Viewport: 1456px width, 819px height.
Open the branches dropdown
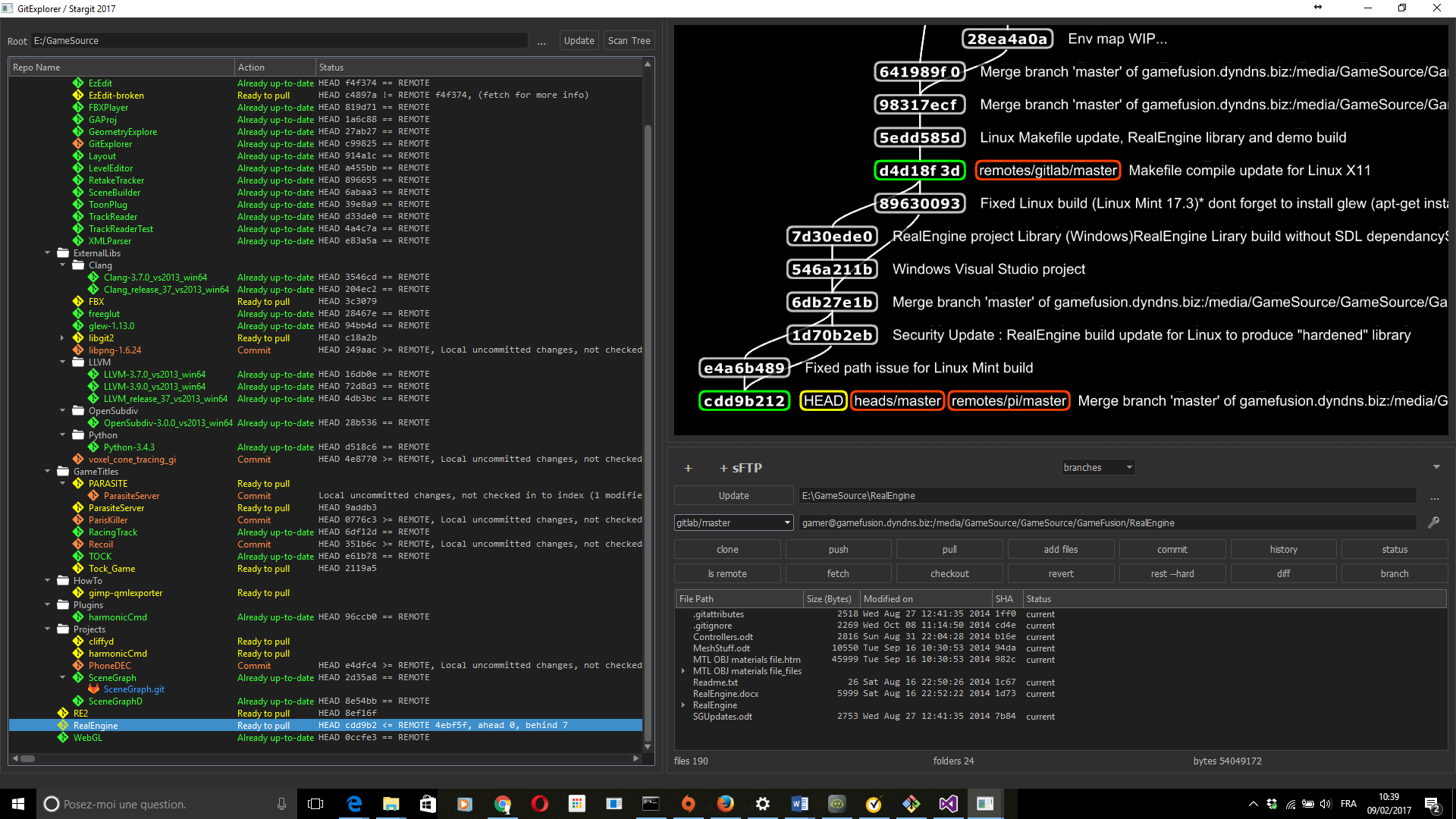click(x=1098, y=468)
